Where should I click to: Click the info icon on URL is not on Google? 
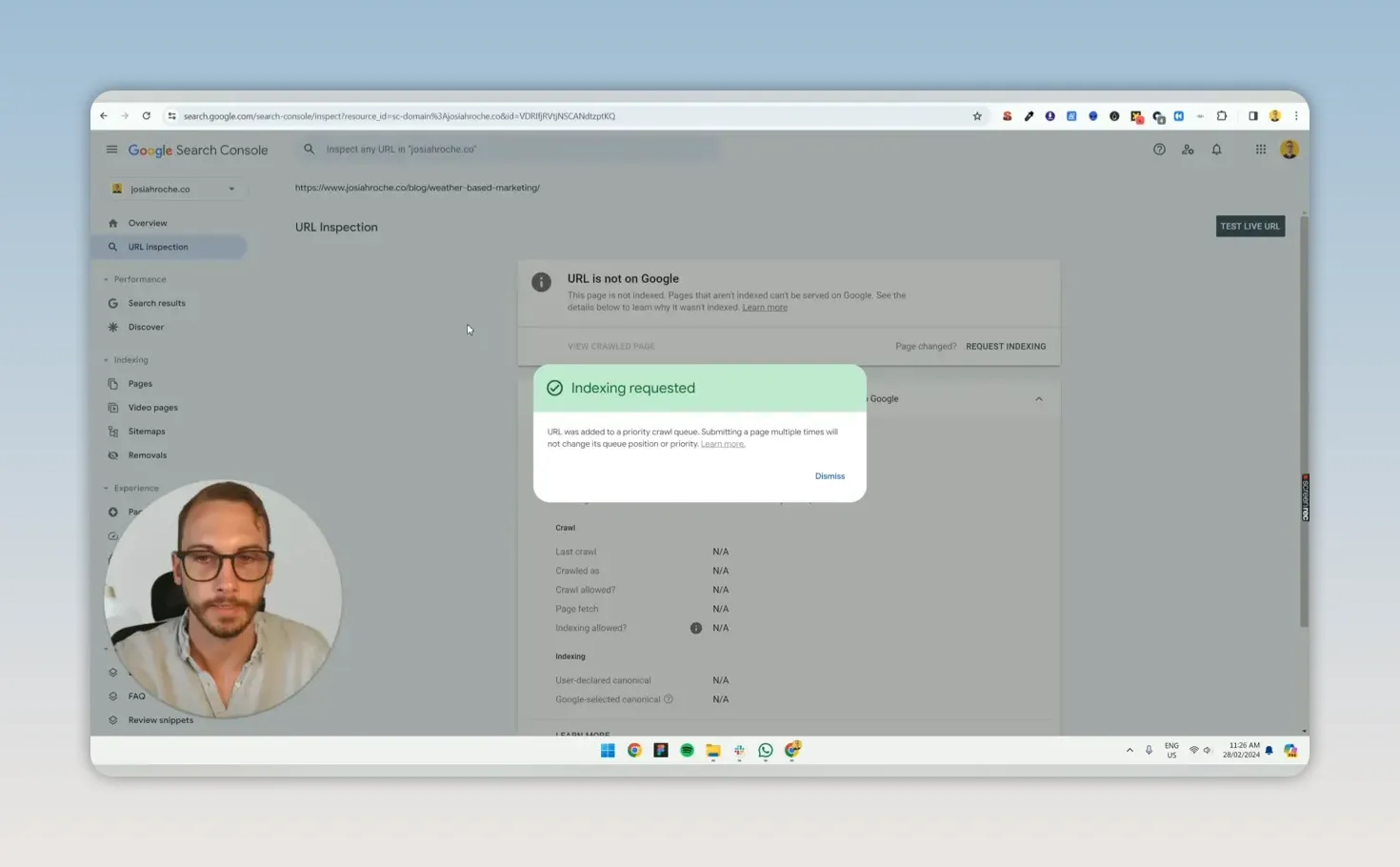click(541, 282)
